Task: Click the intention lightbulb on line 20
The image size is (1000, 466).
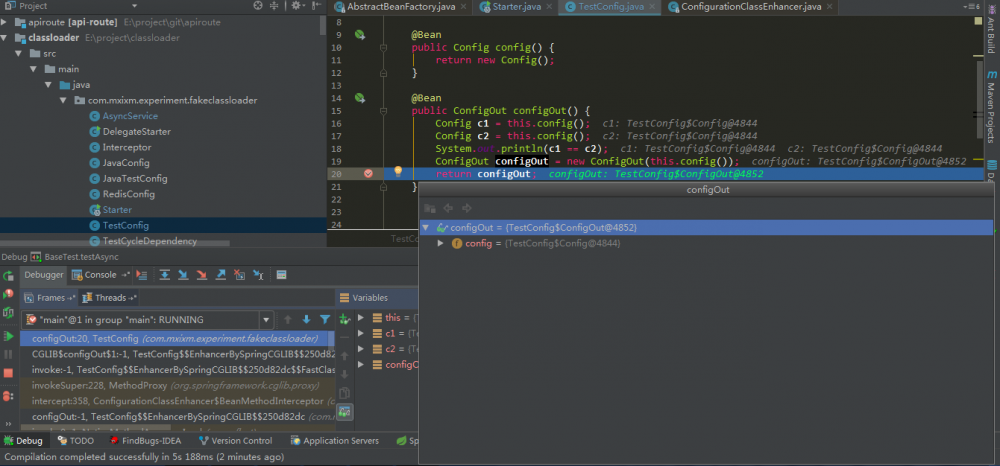Action: coord(397,173)
